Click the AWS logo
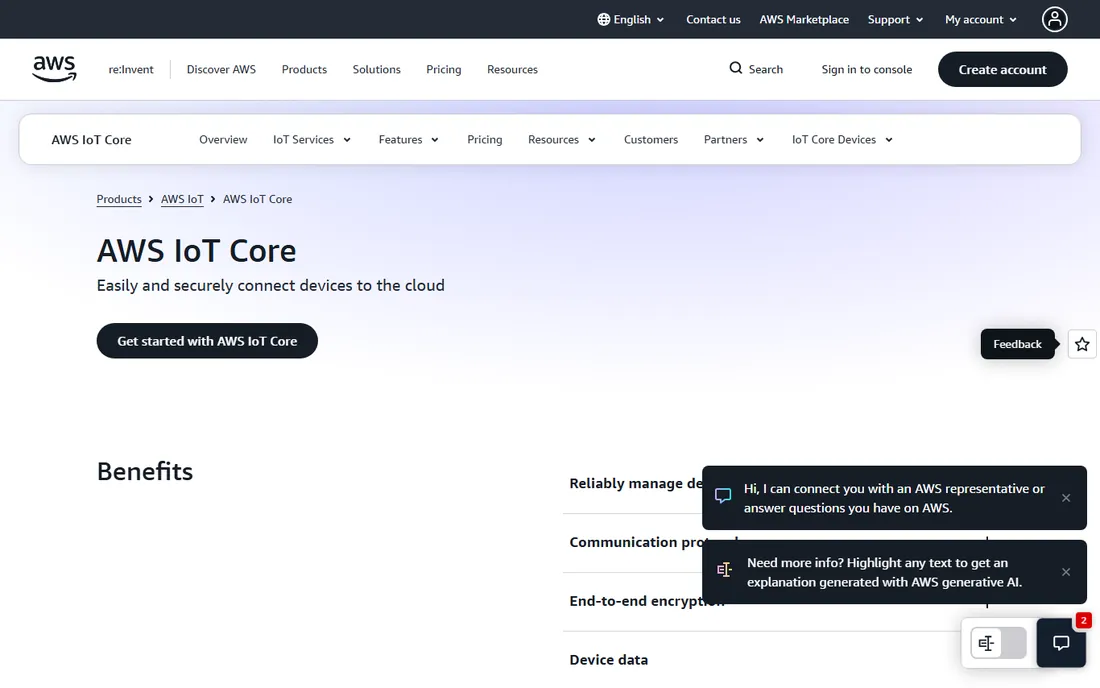 click(54, 69)
